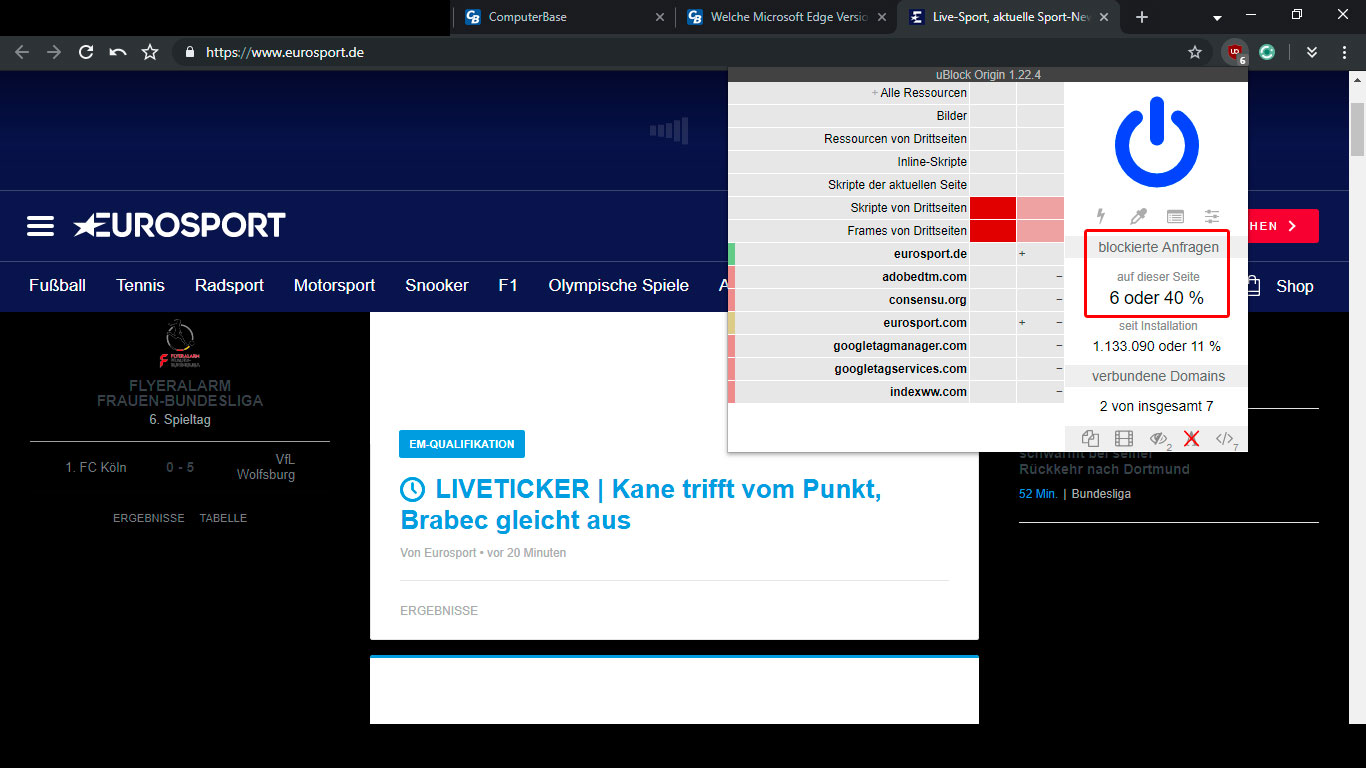Open F1 navigation item

[x=508, y=285]
